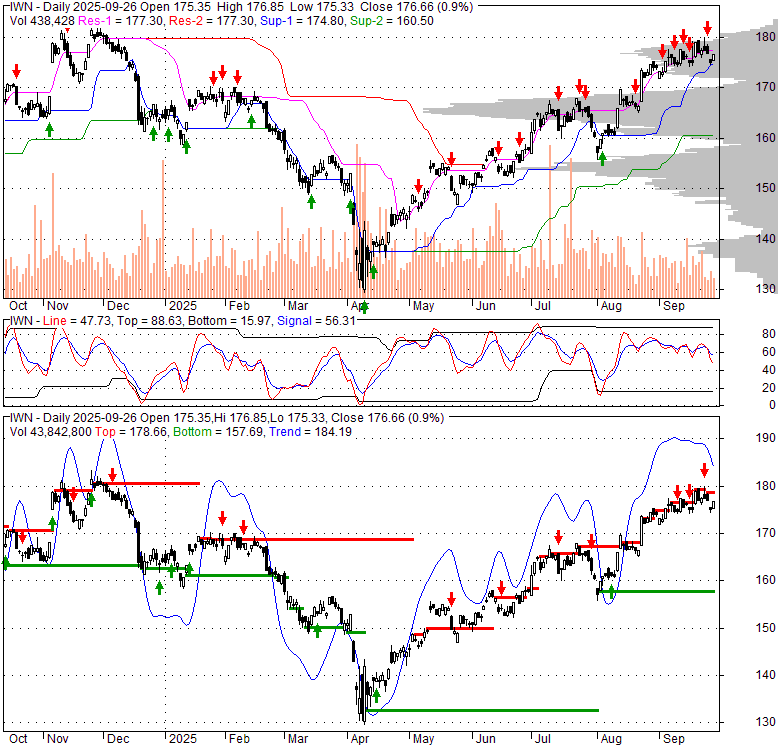Click the red sell arrow at the far-right end of the top chart

[x=707, y=28]
